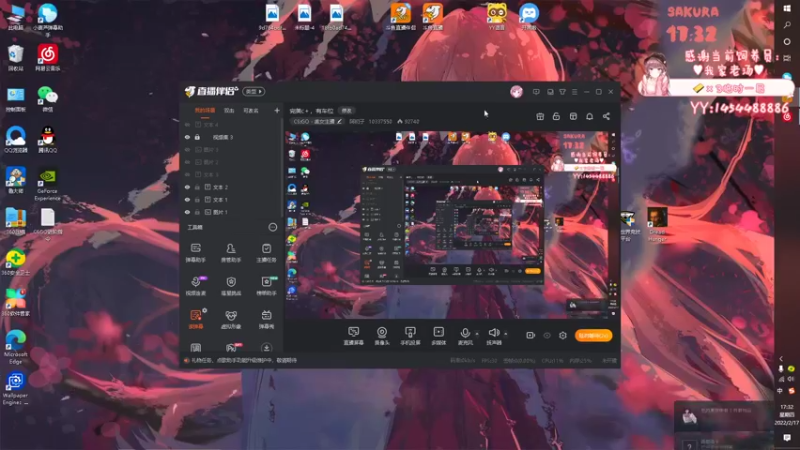Click the 修改 button beside stream title
800x450 pixels.
point(346,111)
